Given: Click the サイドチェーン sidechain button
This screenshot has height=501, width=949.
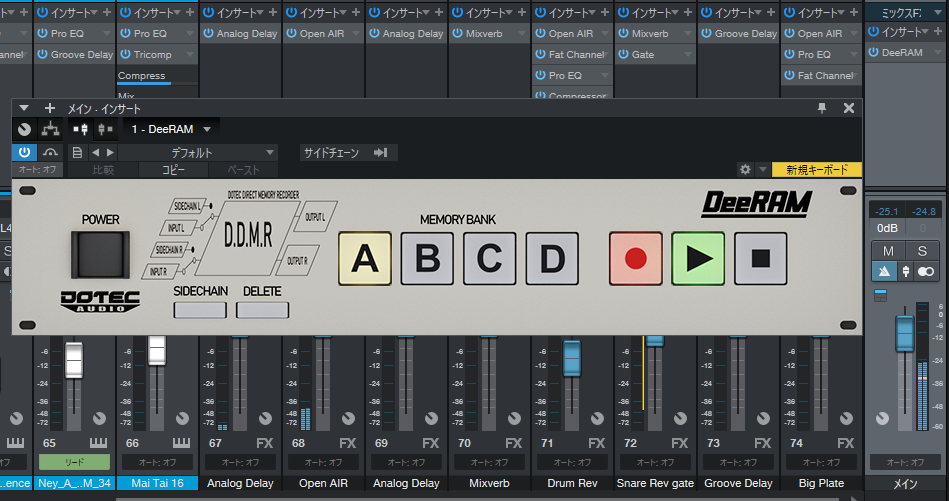Looking at the screenshot, I should tap(349, 152).
